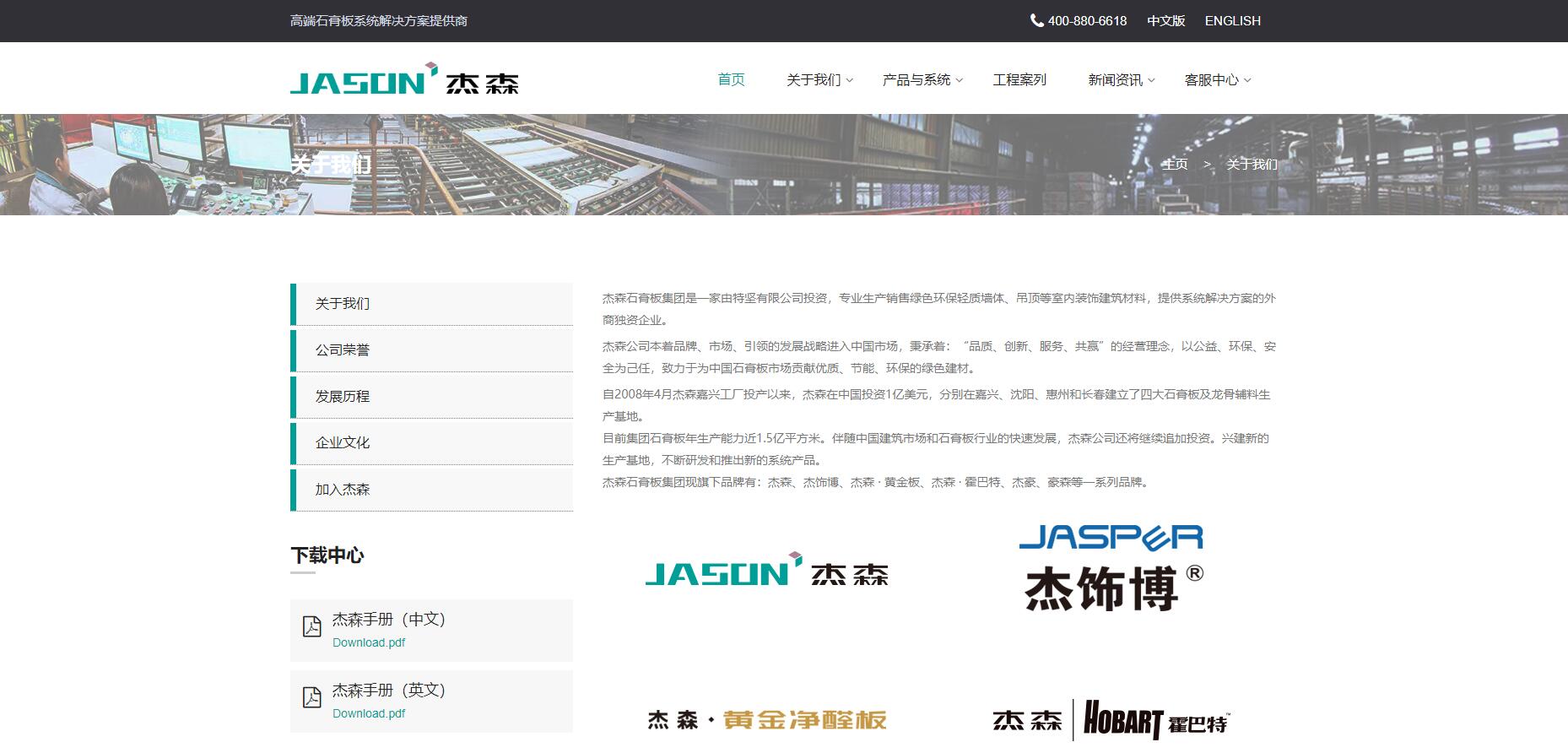Click the JASON 杰森 brand logo image
Screen dimensions: 1568x753
(766, 569)
